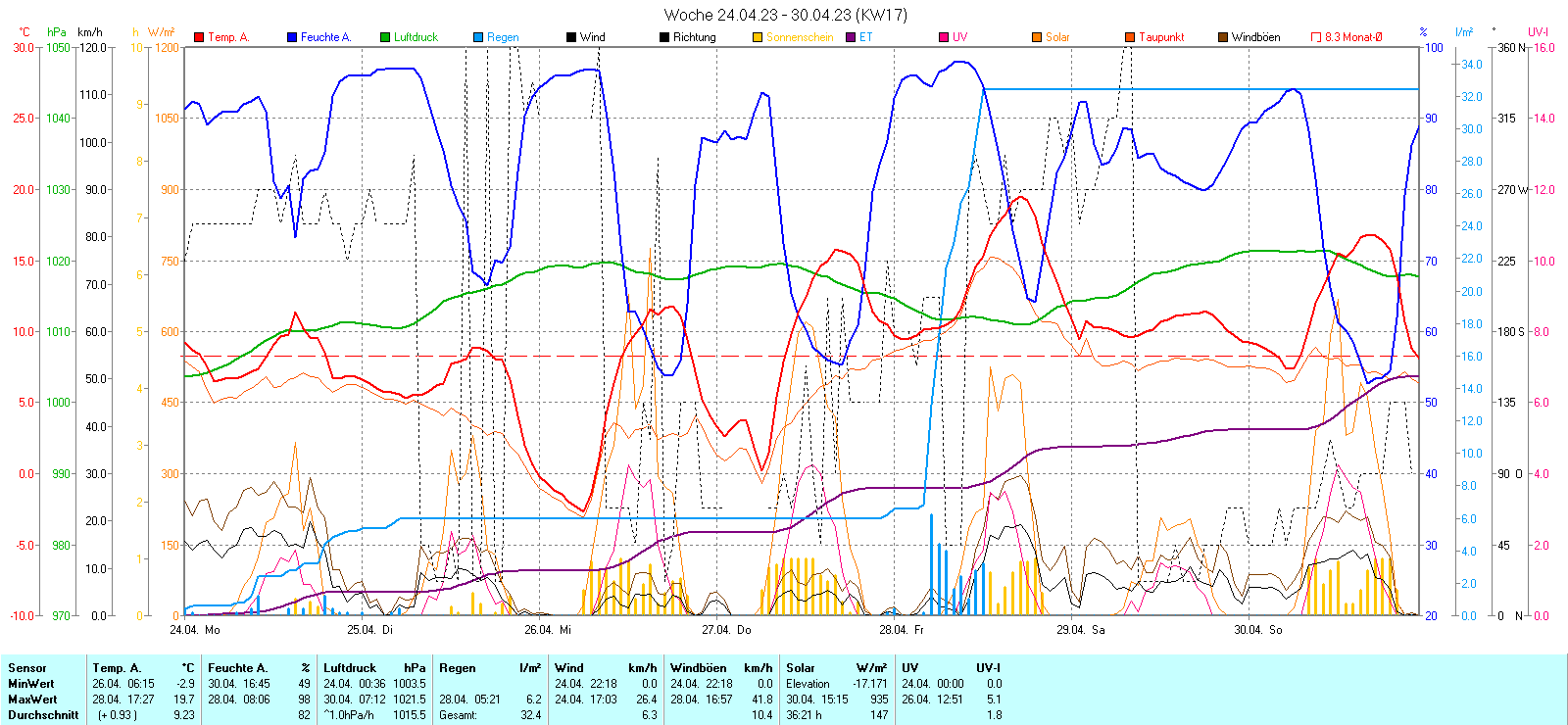Image resolution: width=1568 pixels, height=725 pixels.
Task: Click the '25.04. Di' date label
Action: (x=370, y=630)
